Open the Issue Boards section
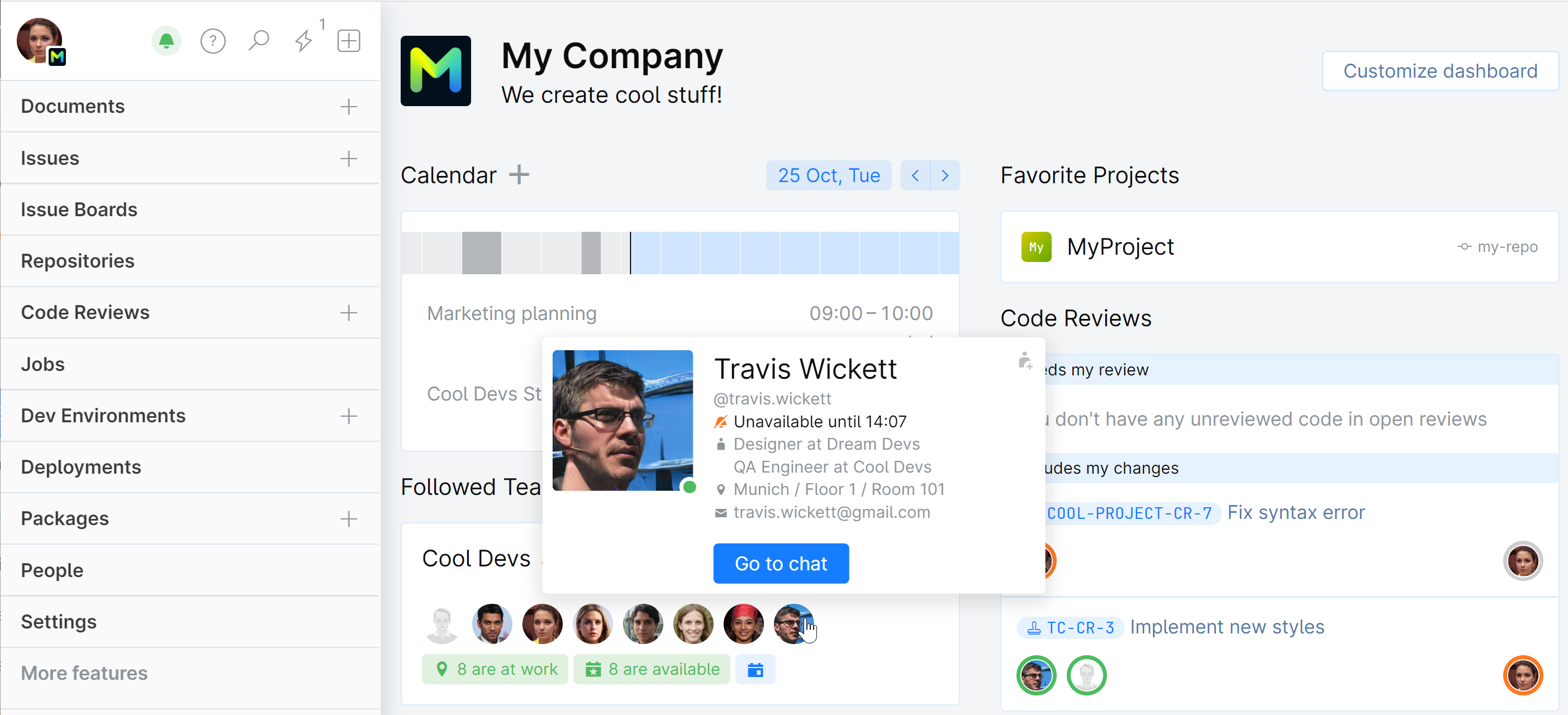The height and width of the screenshot is (715, 1568). [x=79, y=209]
